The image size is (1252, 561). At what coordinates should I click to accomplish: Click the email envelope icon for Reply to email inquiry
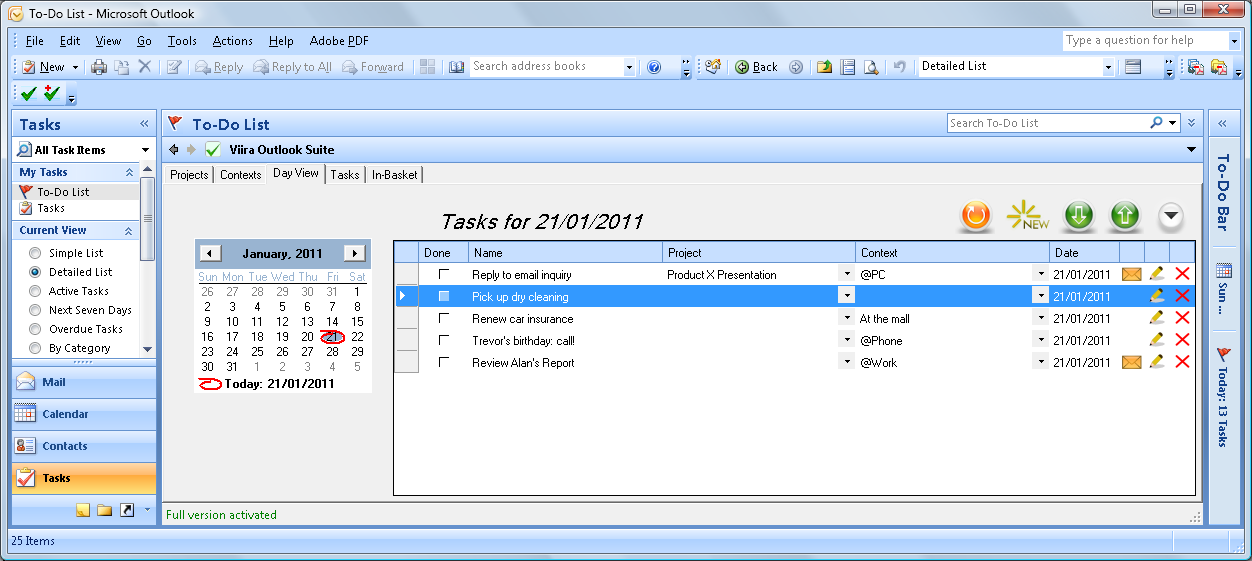click(1132, 274)
